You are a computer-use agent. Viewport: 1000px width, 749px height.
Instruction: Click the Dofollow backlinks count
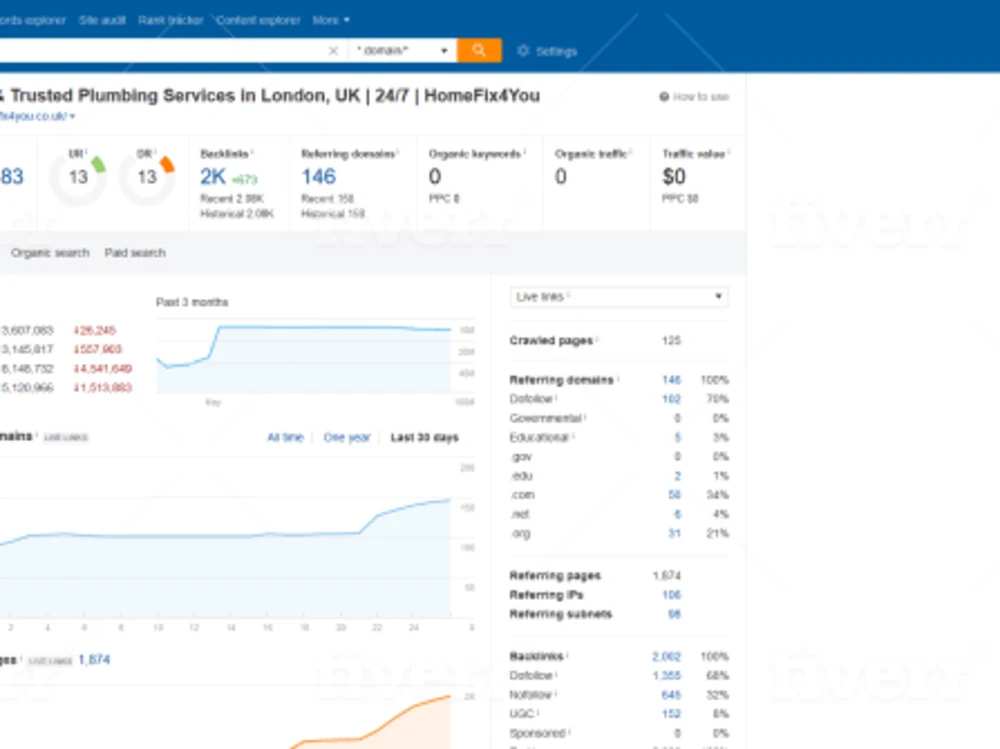(666, 675)
